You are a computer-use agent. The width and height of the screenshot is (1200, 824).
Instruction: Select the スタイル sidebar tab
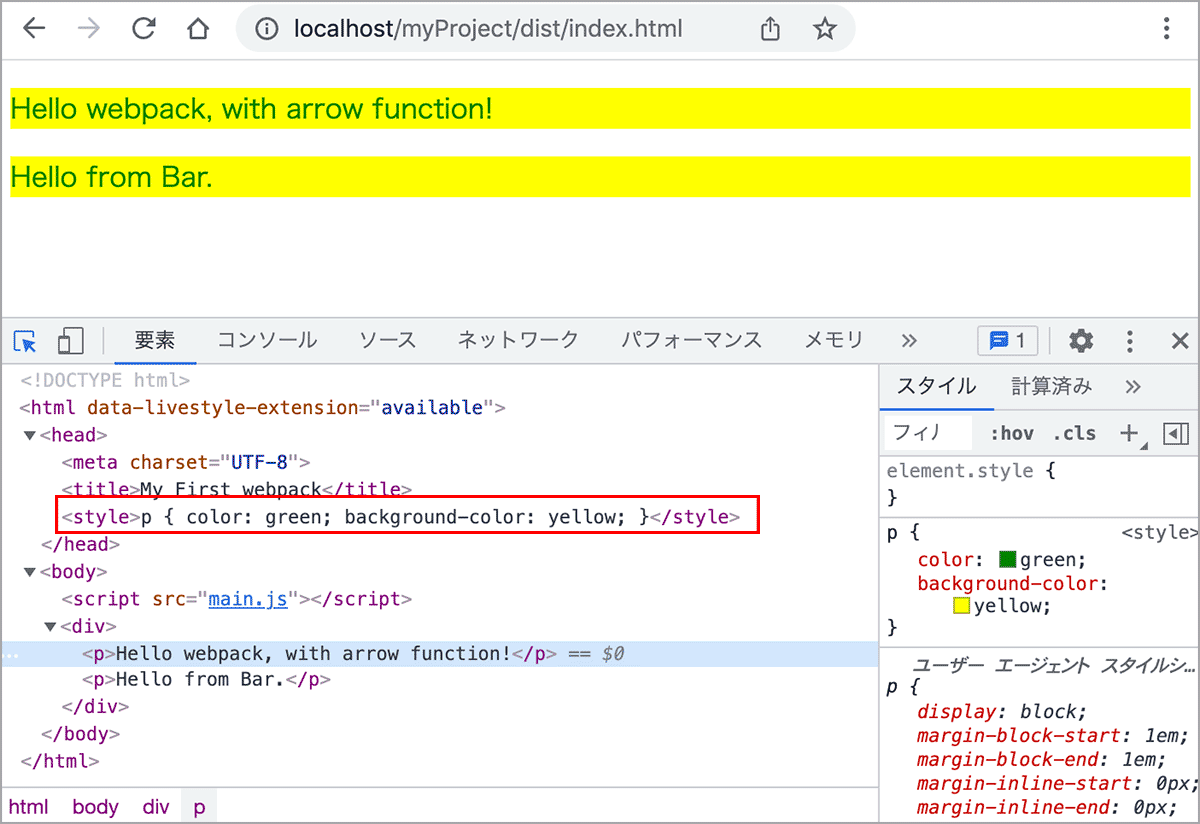pyautogui.click(x=936, y=387)
